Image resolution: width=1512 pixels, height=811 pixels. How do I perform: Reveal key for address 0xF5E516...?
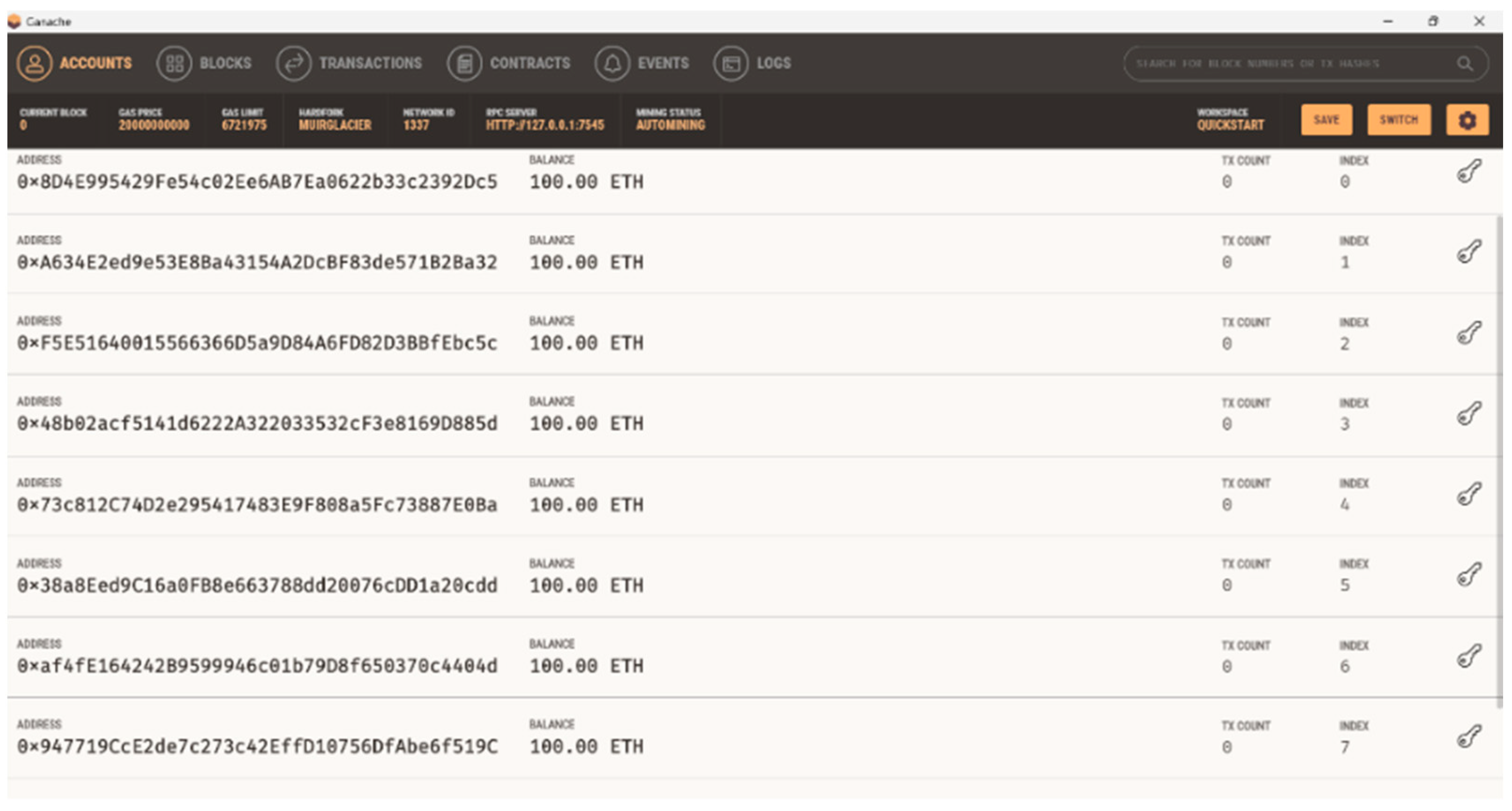pos(1469,333)
